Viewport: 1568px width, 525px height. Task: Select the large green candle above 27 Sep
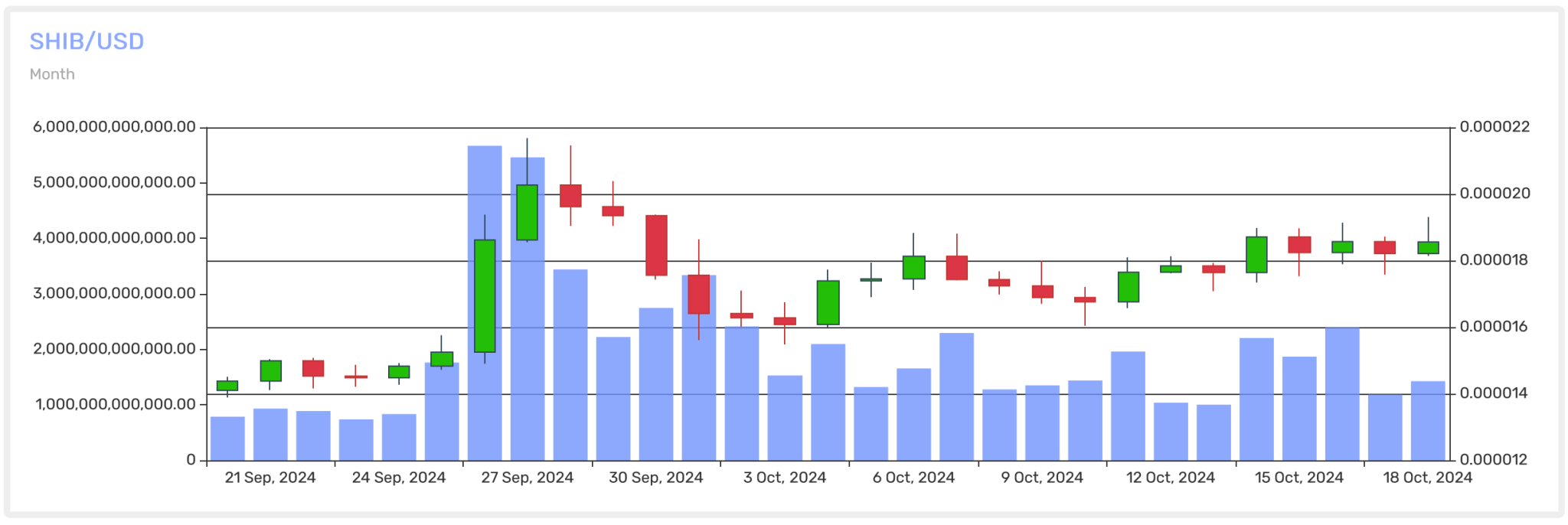528,212
